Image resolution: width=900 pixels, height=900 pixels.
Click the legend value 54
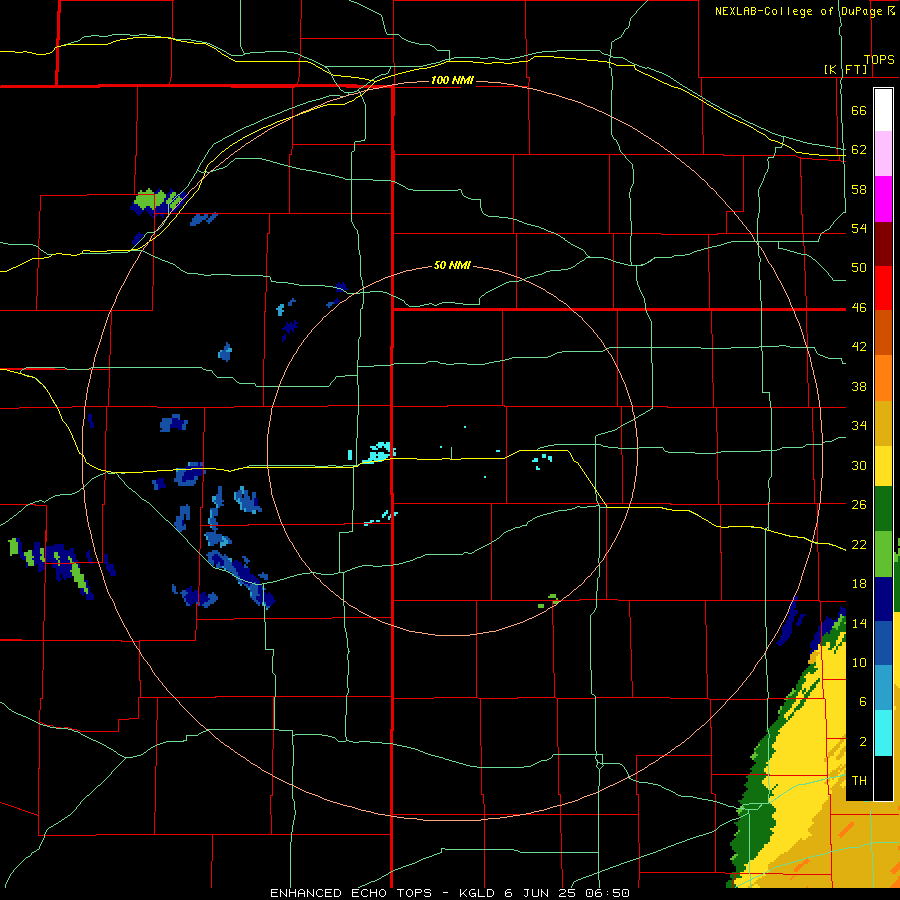coord(859,228)
